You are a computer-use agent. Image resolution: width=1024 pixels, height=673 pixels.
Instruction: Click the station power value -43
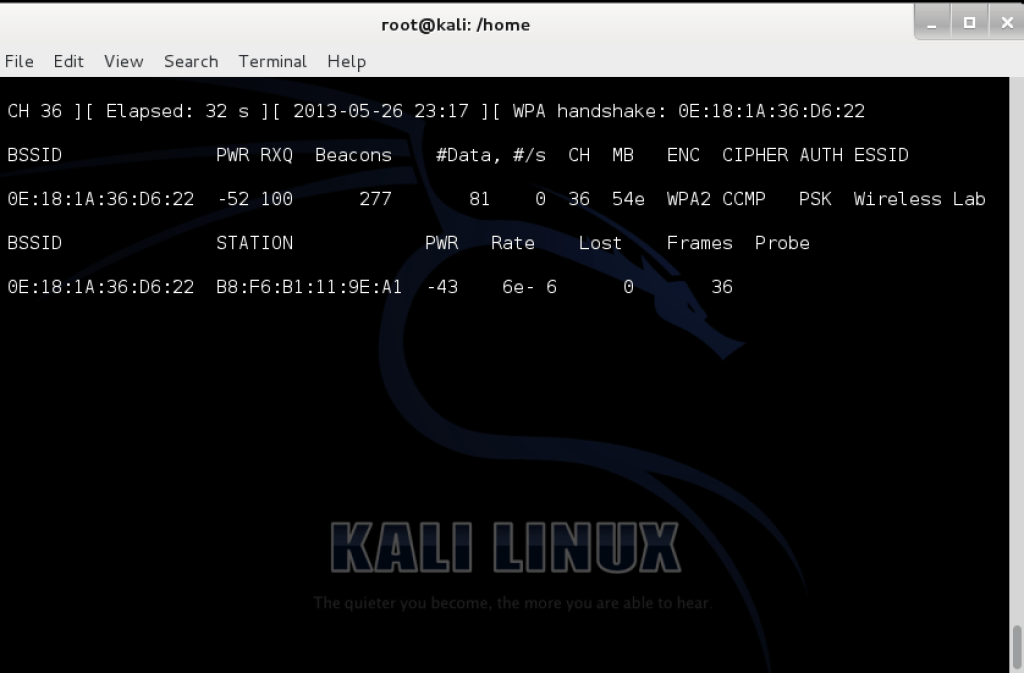(x=442, y=287)
